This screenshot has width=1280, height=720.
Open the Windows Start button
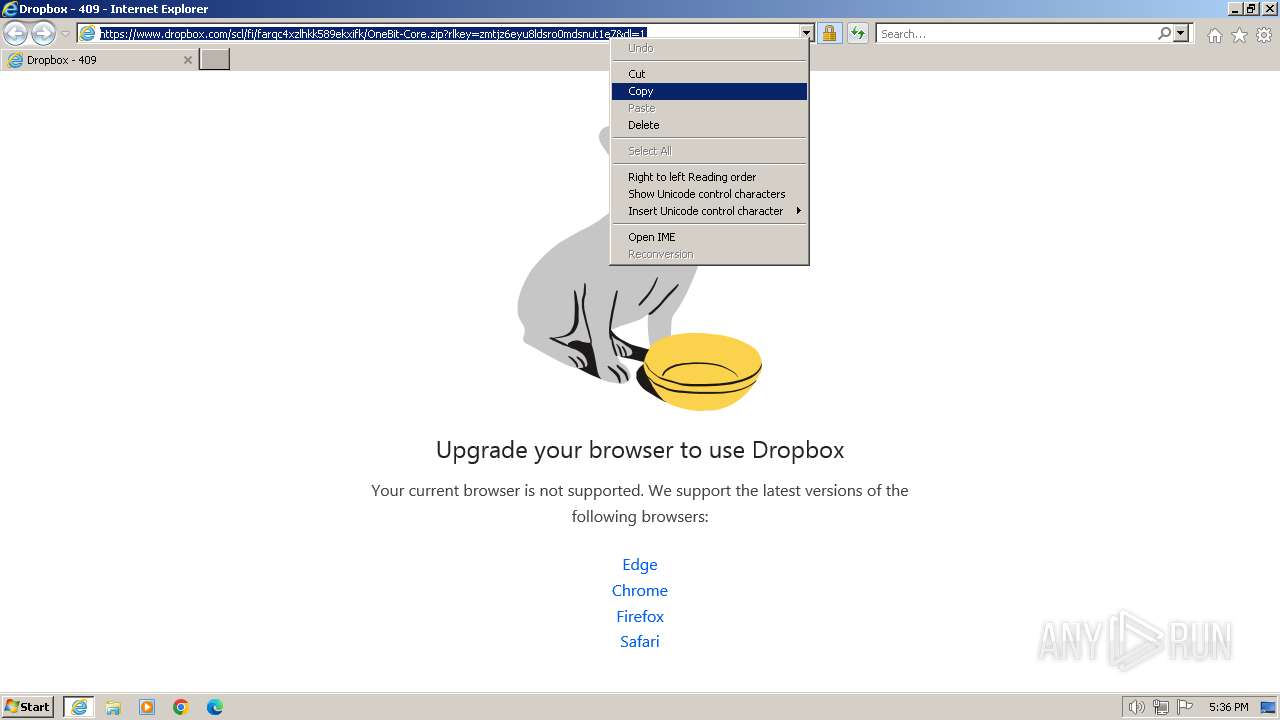tap(28, 707)
